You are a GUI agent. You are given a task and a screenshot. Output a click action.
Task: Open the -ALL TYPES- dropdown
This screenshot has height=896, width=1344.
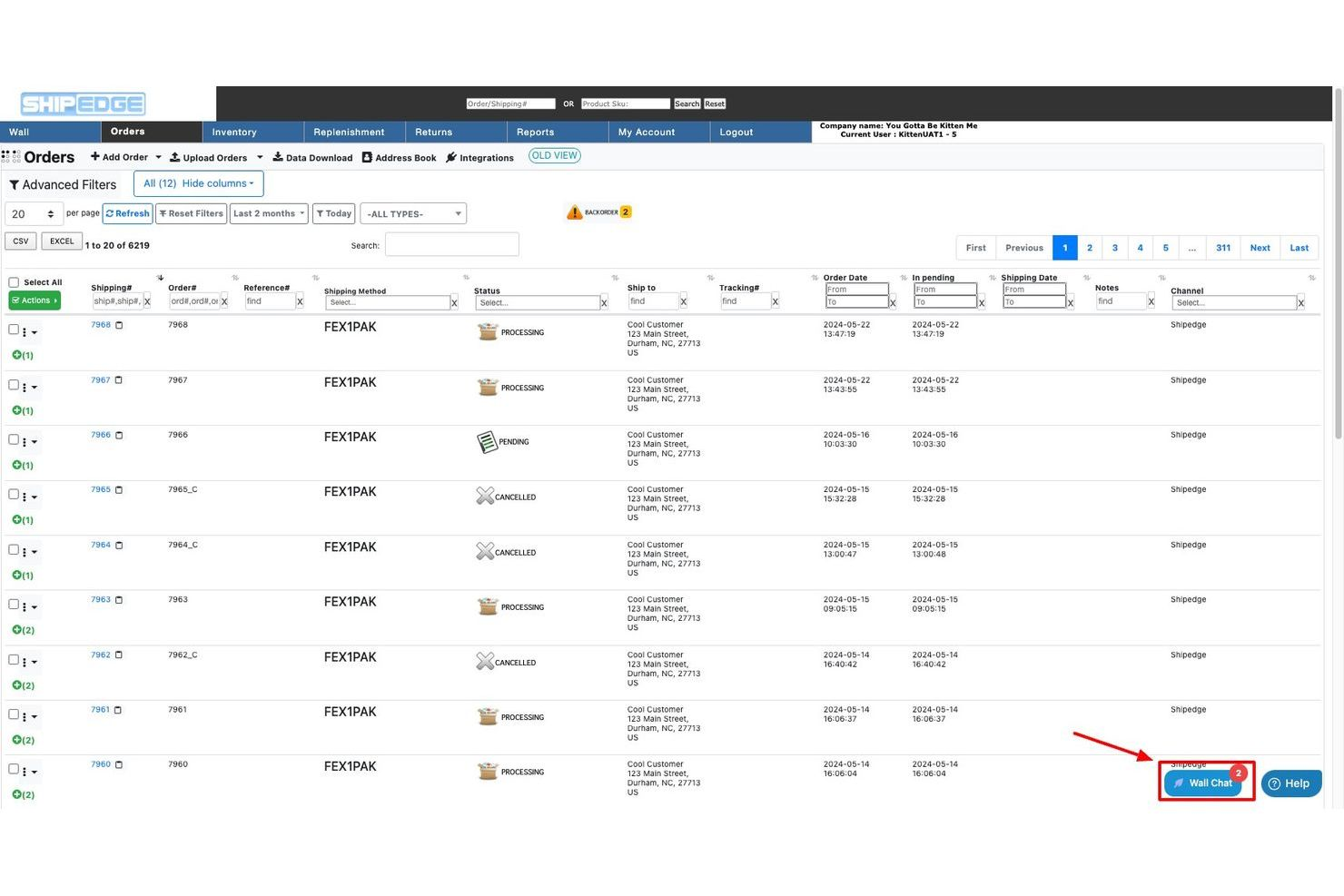coord(413,214)
